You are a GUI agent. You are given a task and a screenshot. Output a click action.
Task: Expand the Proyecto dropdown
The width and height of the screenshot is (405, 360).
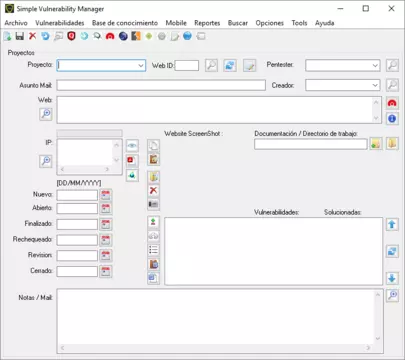[141, 65]
